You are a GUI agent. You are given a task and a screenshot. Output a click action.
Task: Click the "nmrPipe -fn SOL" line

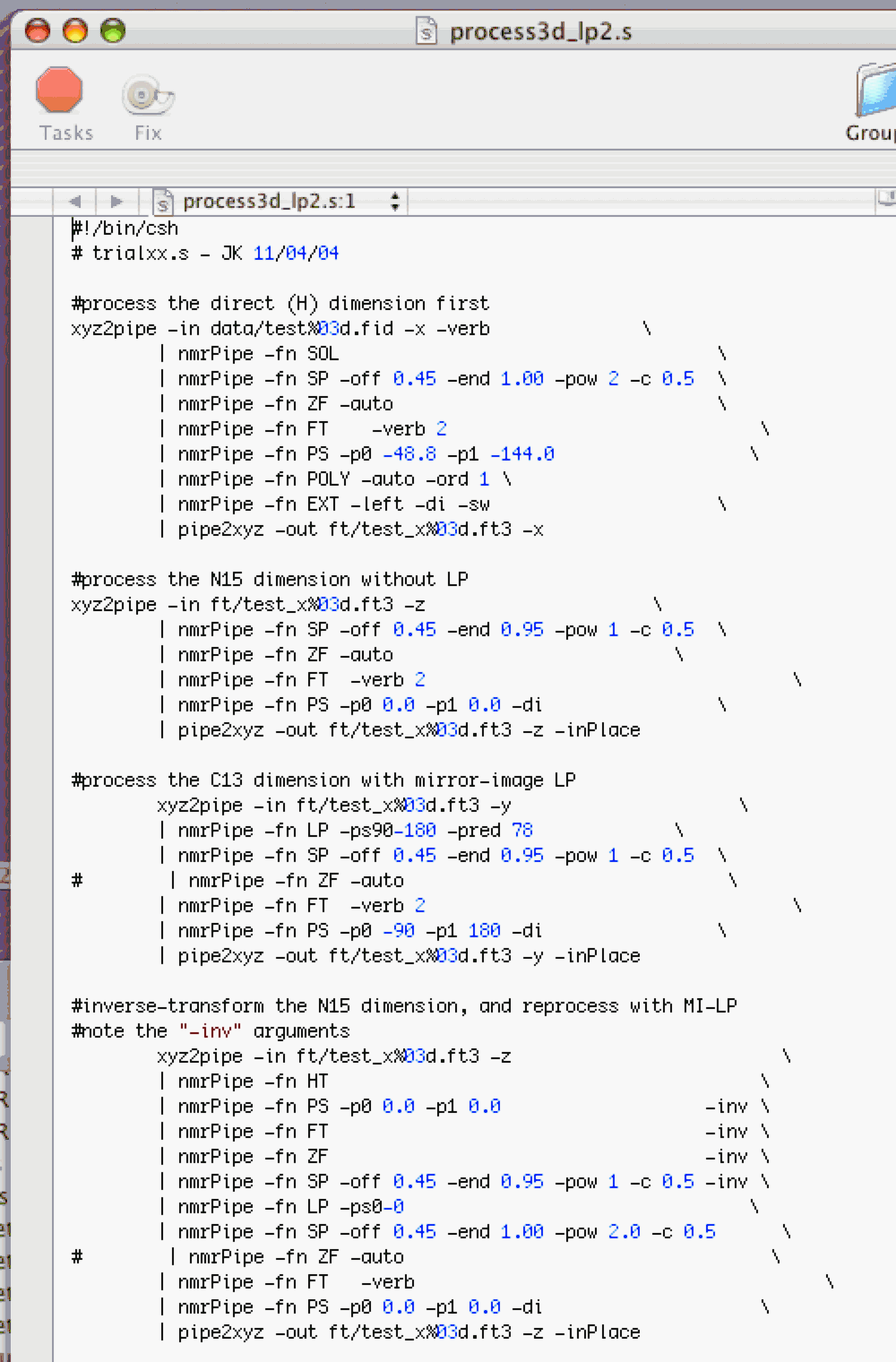[258, 354]
